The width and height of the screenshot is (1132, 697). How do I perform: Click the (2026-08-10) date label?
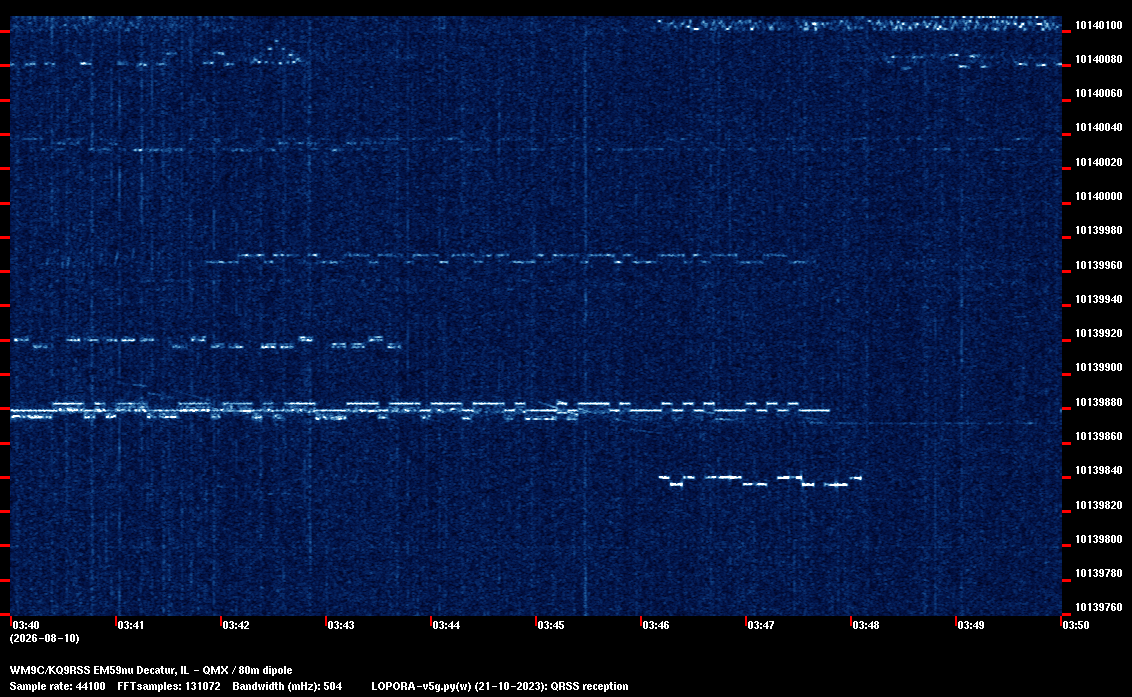[44, 638]
